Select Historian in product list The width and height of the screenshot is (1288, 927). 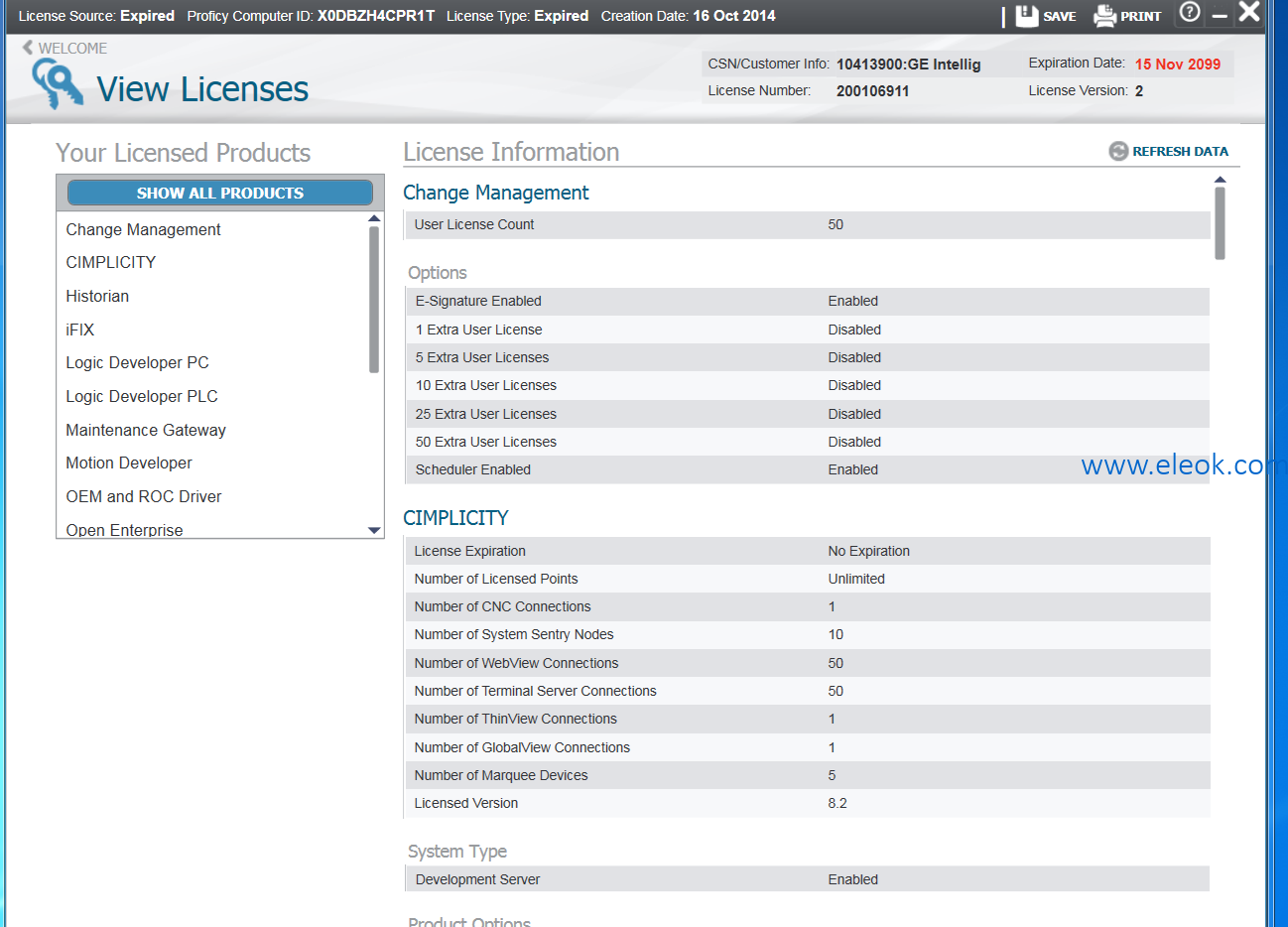coord(97,296)
